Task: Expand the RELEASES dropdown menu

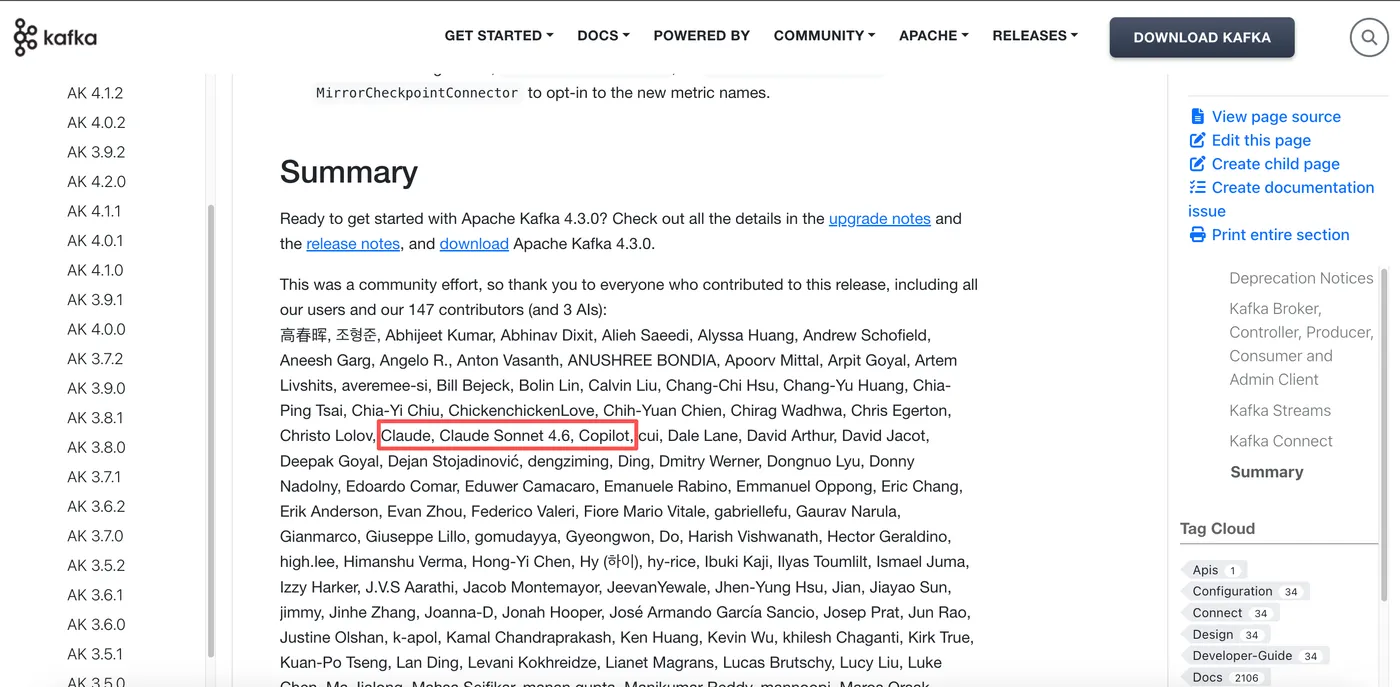Action: click(1035, 35)
